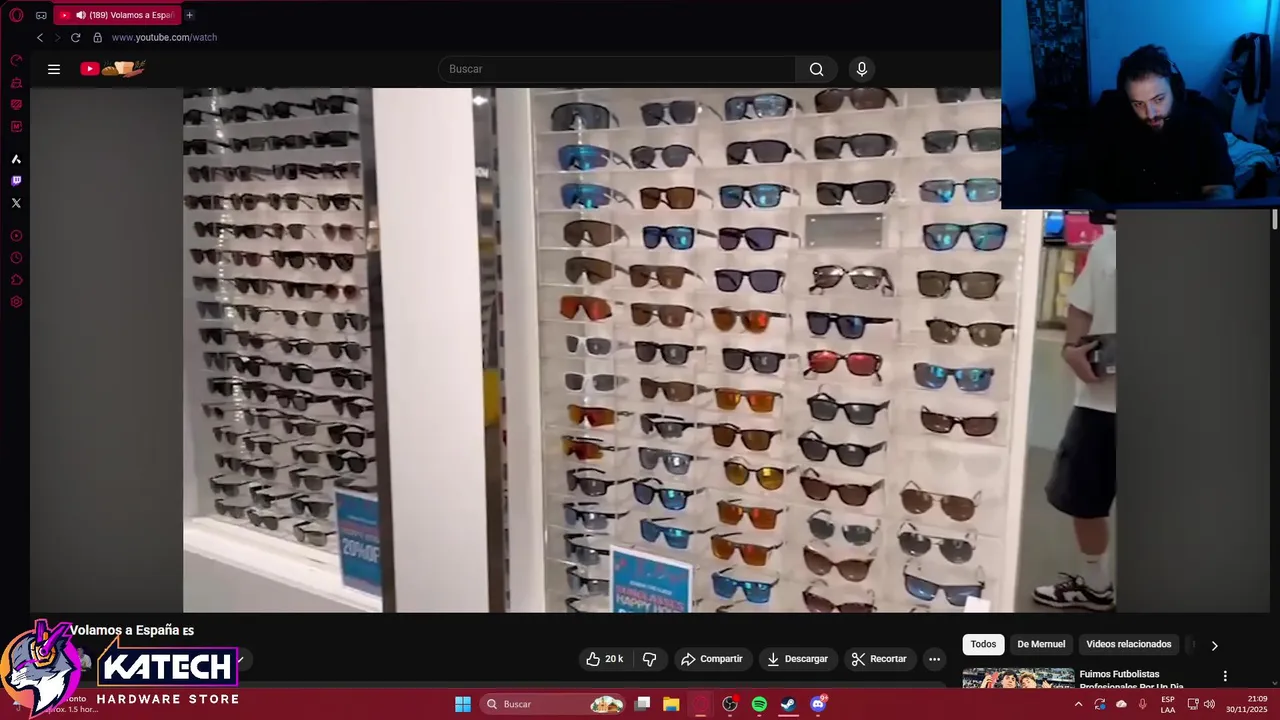Open browsing History from the sidebar
The width and height of the screenshot is (1280, 720).
tap(16, 258)
